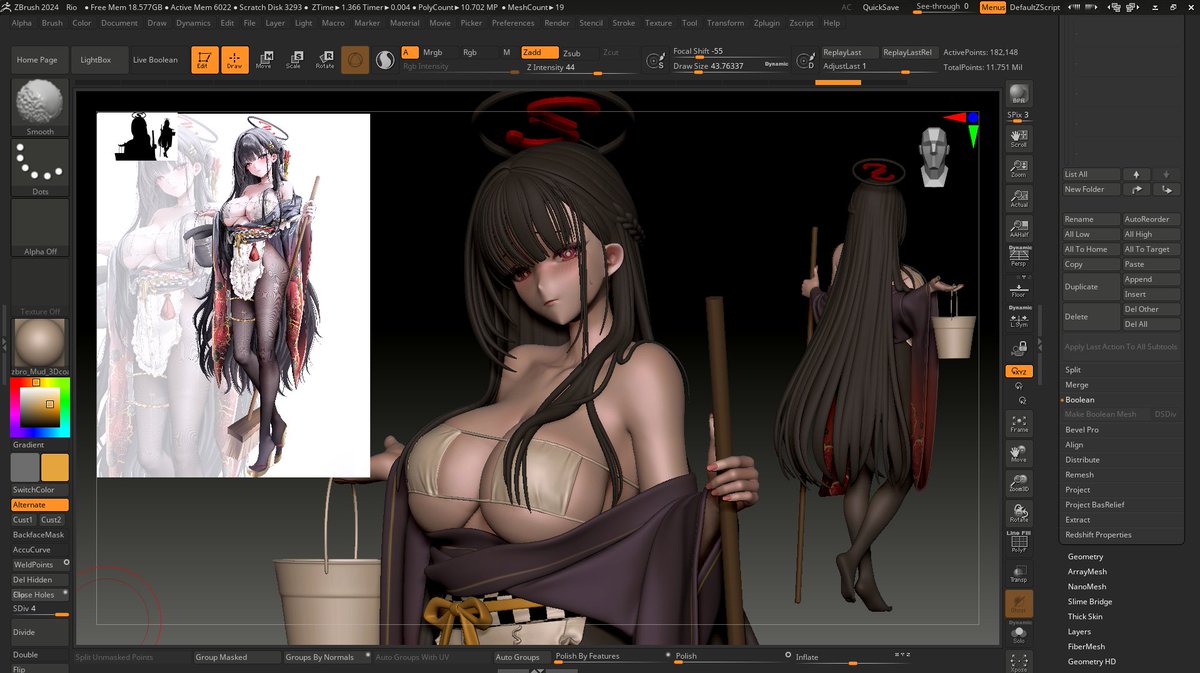Select the Rotate transform tool in top shelf
The width and height of the screenshot is (1200, 673).
(x=325, y=60)
